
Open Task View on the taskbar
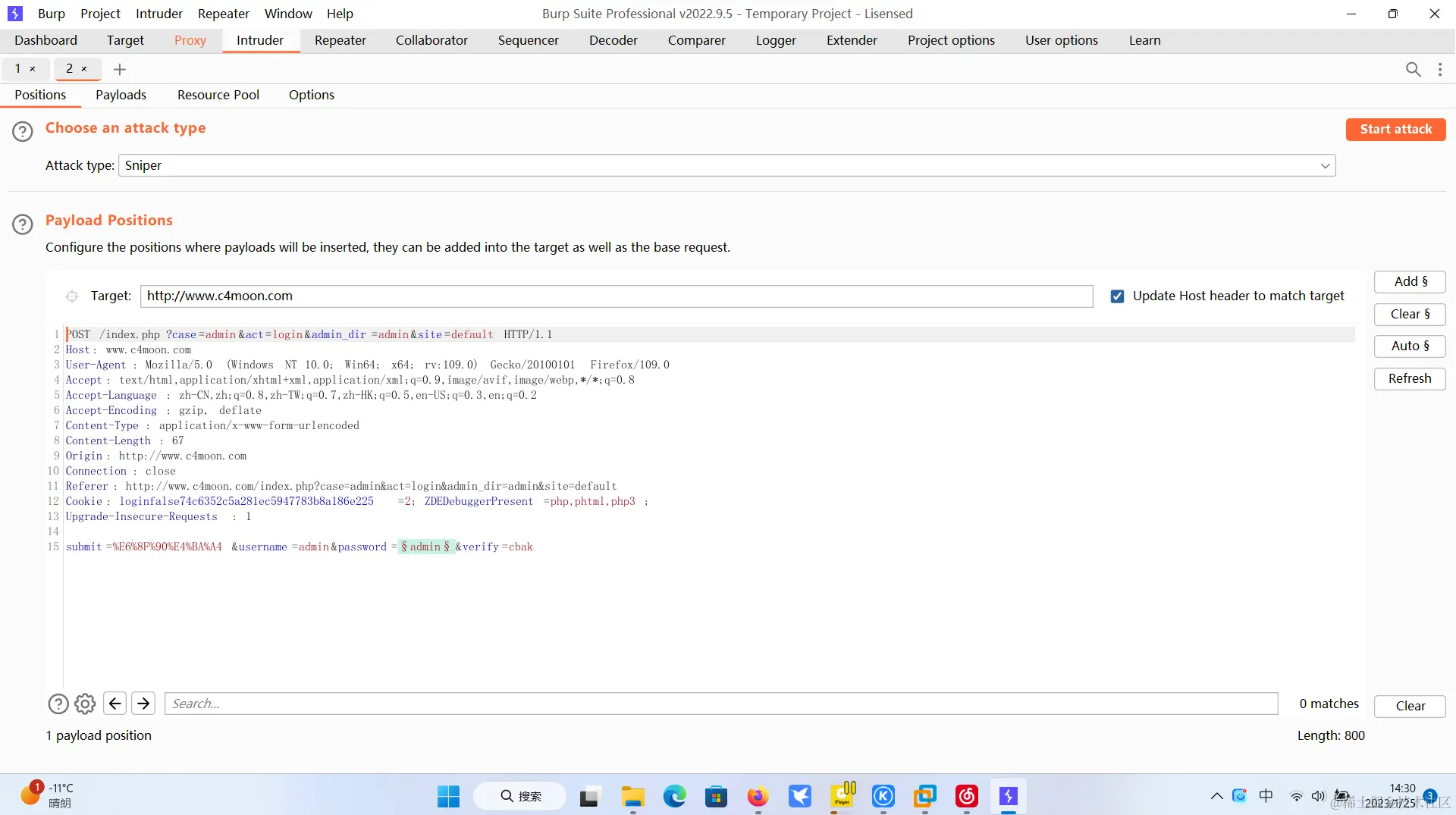(589, 796)
